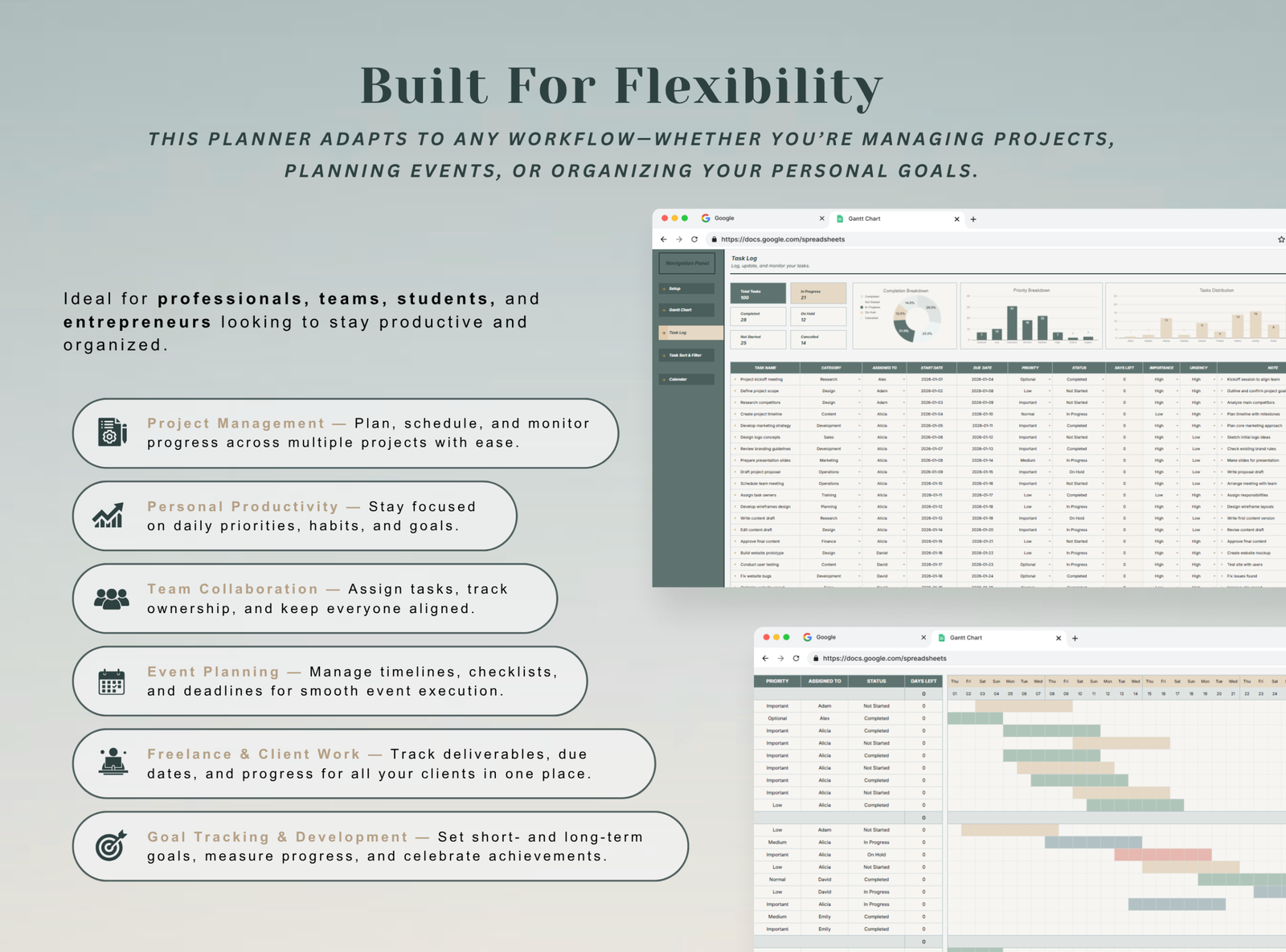Click the On Hold 12 summary card
The width and height of the screenshot is (1286, 952).
coord(818,317)
